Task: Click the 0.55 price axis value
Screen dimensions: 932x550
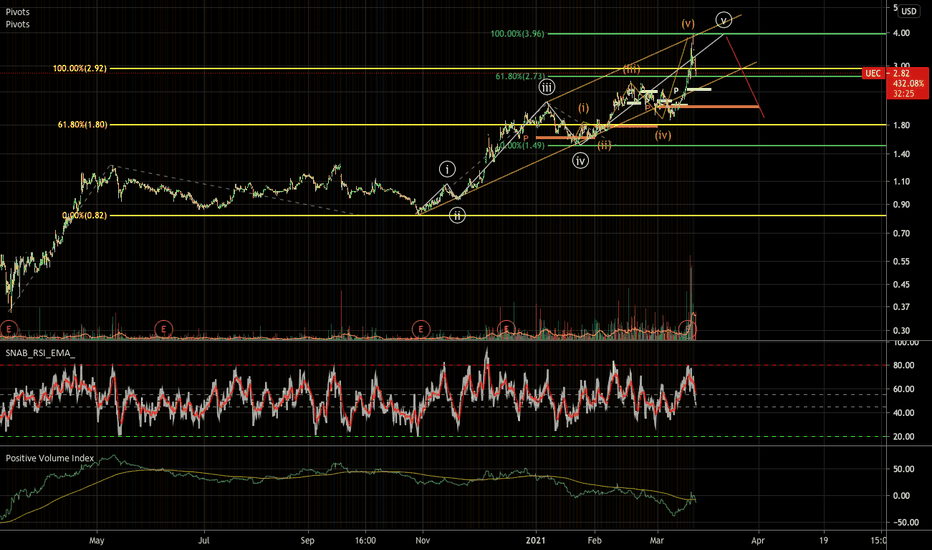Action: [x=901, y=261]
